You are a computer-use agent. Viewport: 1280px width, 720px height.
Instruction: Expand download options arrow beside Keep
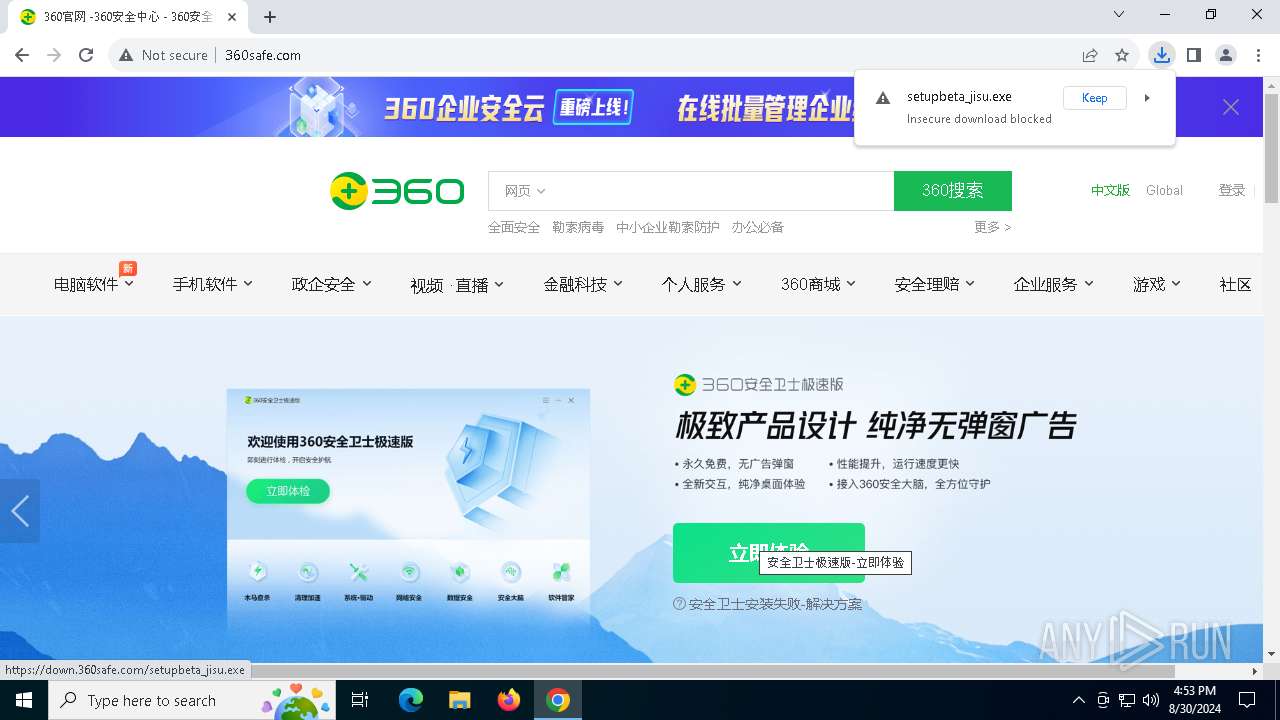(1147, 98)
